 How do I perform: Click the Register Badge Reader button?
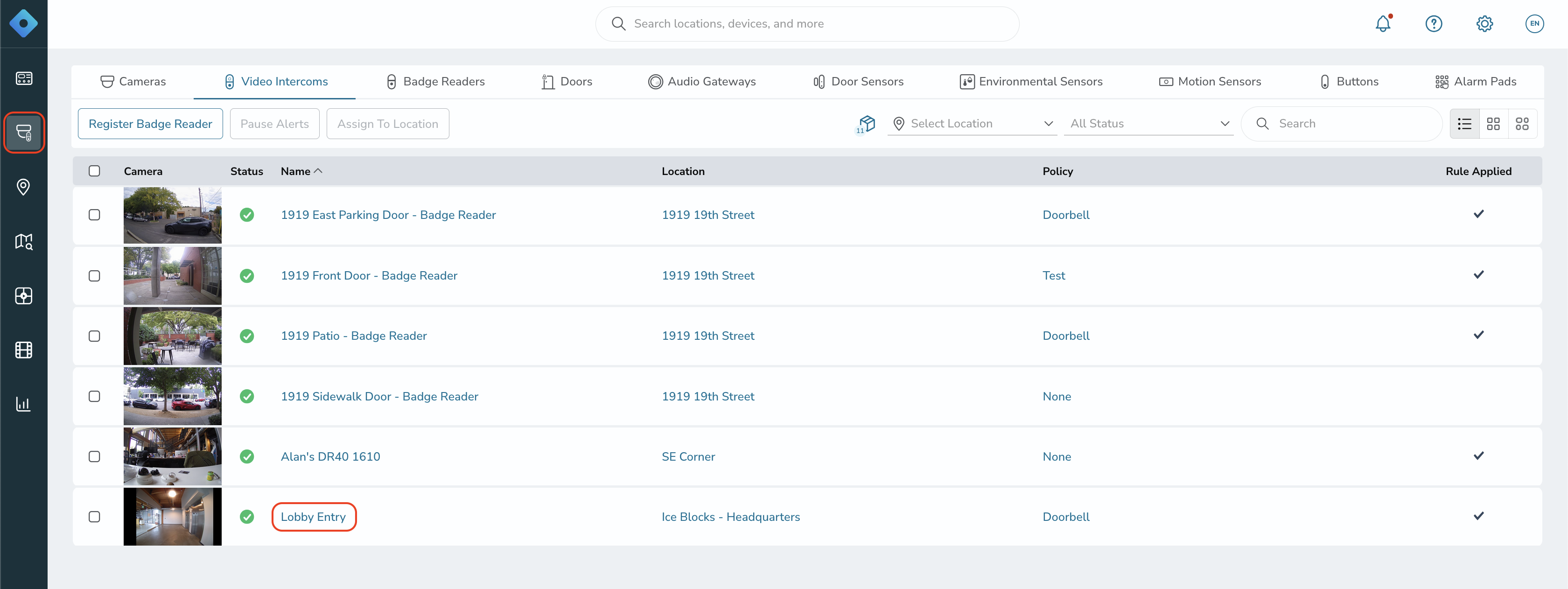click(150, 124)
